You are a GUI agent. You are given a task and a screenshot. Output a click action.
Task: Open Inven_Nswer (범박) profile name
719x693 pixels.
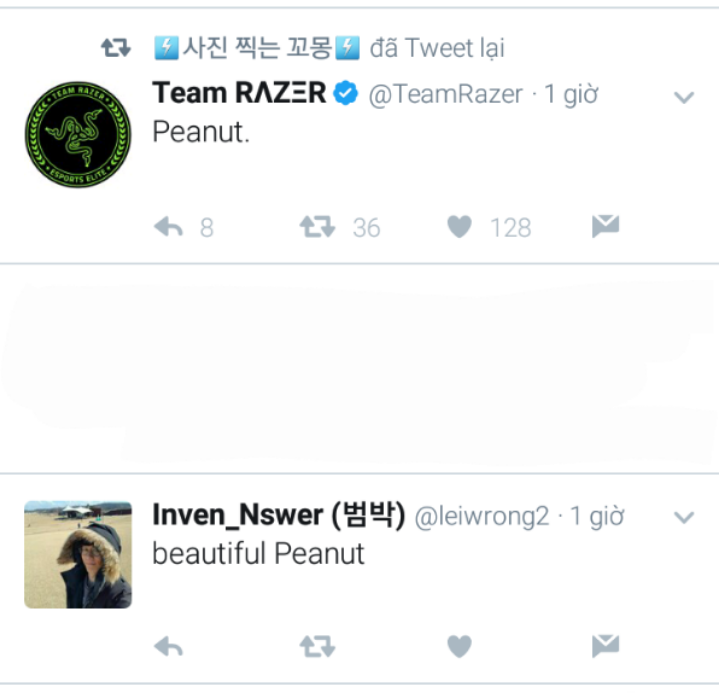278,516
